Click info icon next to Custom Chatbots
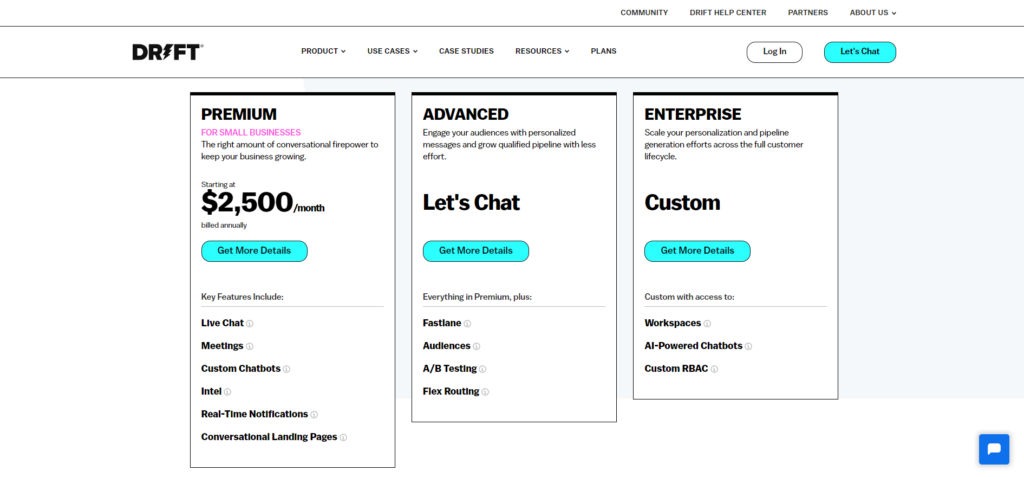 (286, 369)
